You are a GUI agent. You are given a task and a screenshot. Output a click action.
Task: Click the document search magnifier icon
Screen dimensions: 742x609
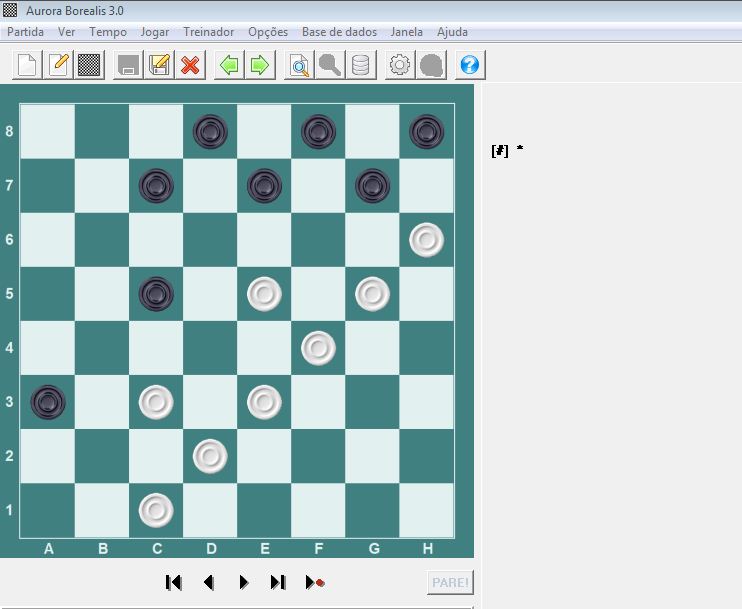300,65
